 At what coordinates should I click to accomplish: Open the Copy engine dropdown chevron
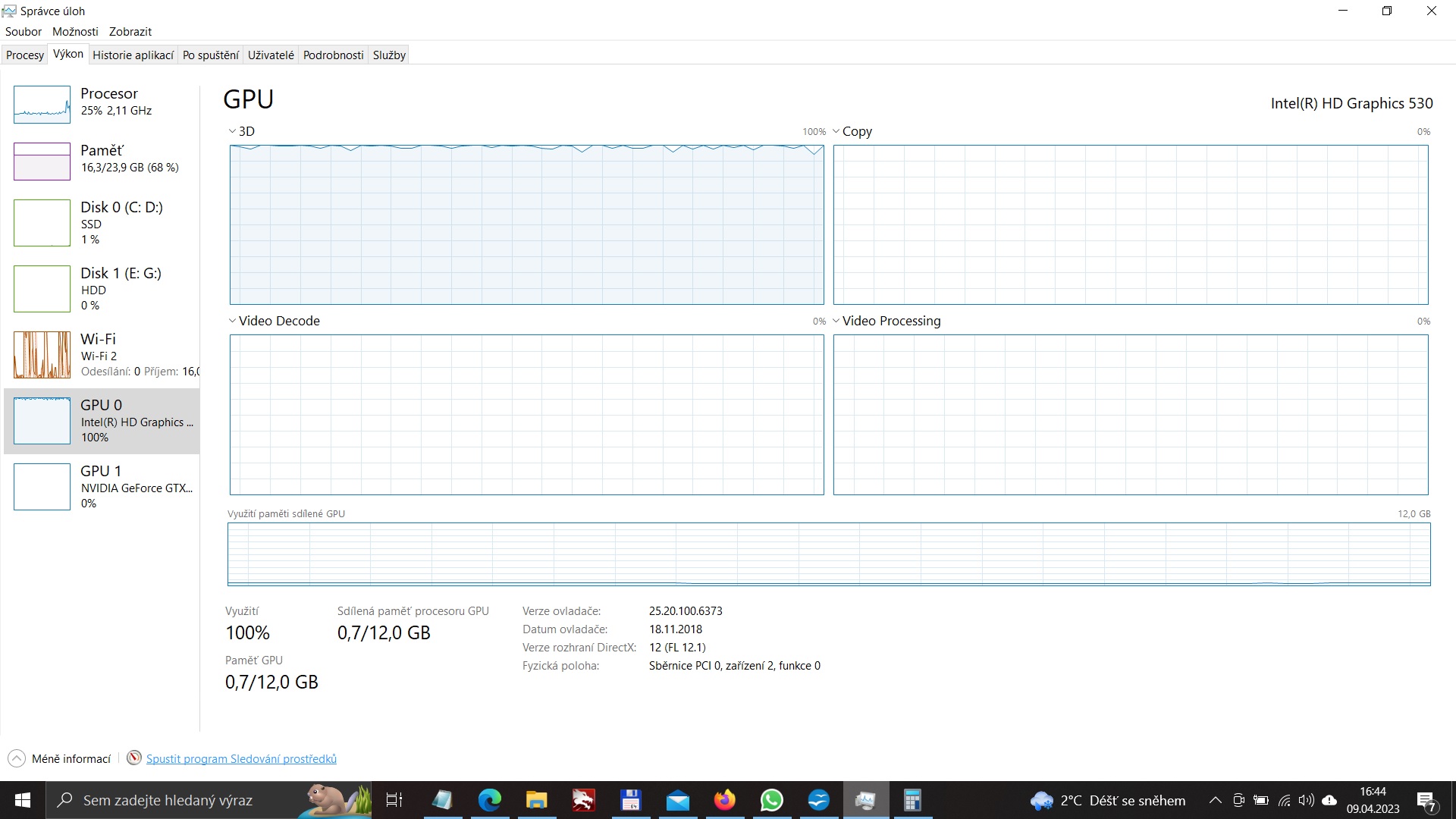click(836, 131)
